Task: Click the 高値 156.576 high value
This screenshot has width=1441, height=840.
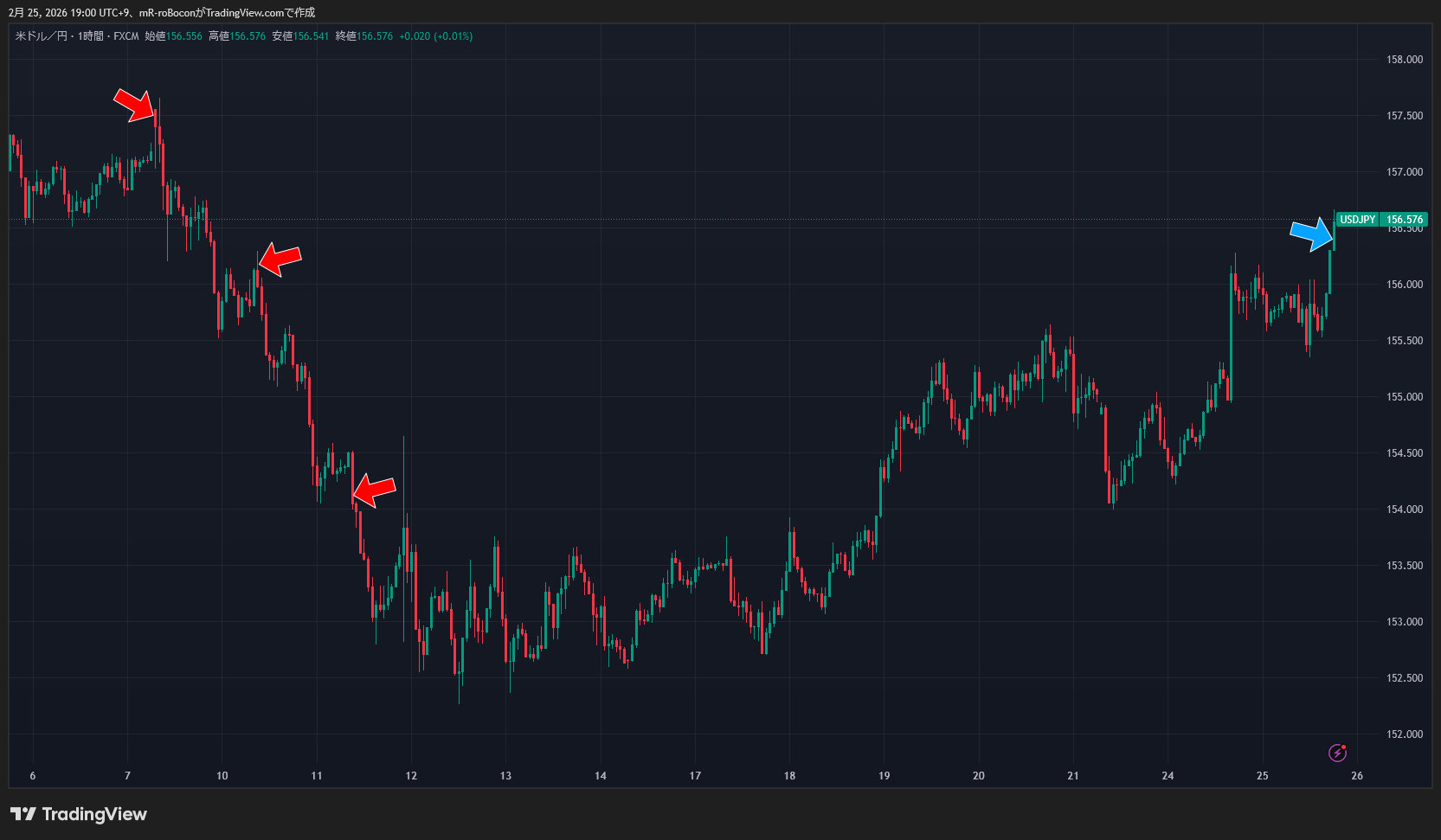Action: (x=237, y=36)
